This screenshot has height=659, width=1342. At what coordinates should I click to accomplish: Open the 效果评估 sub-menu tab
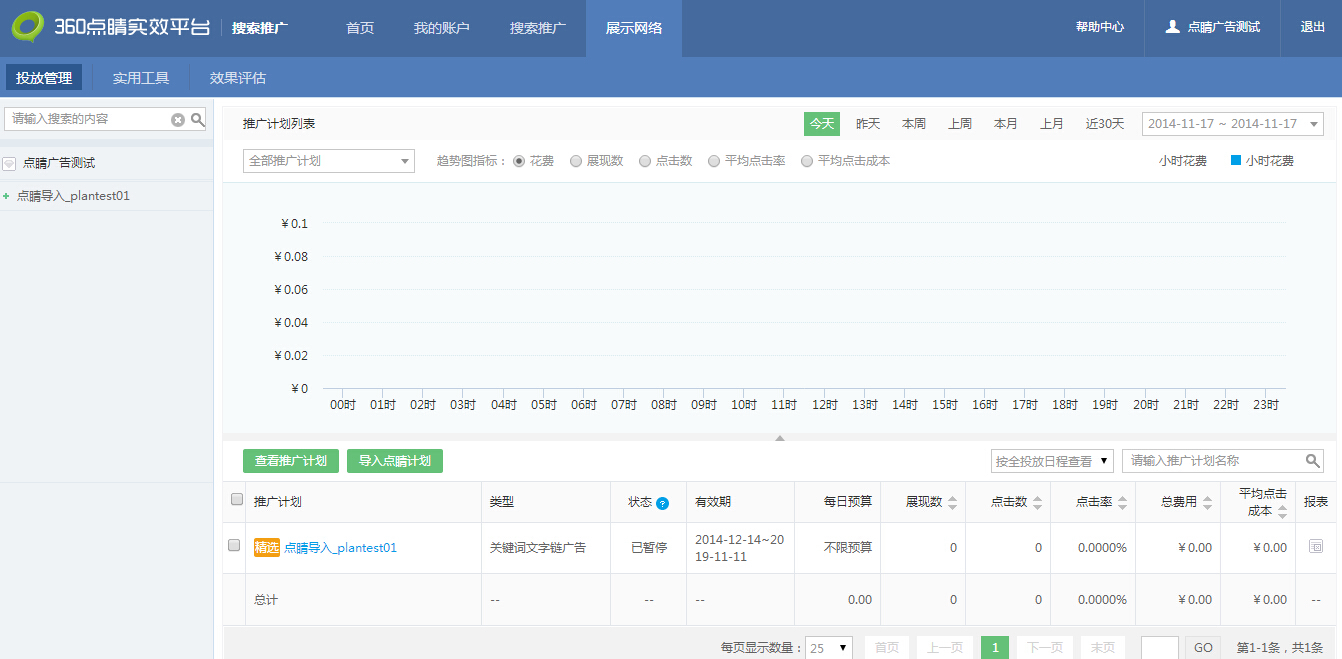[x=237, y=78]
